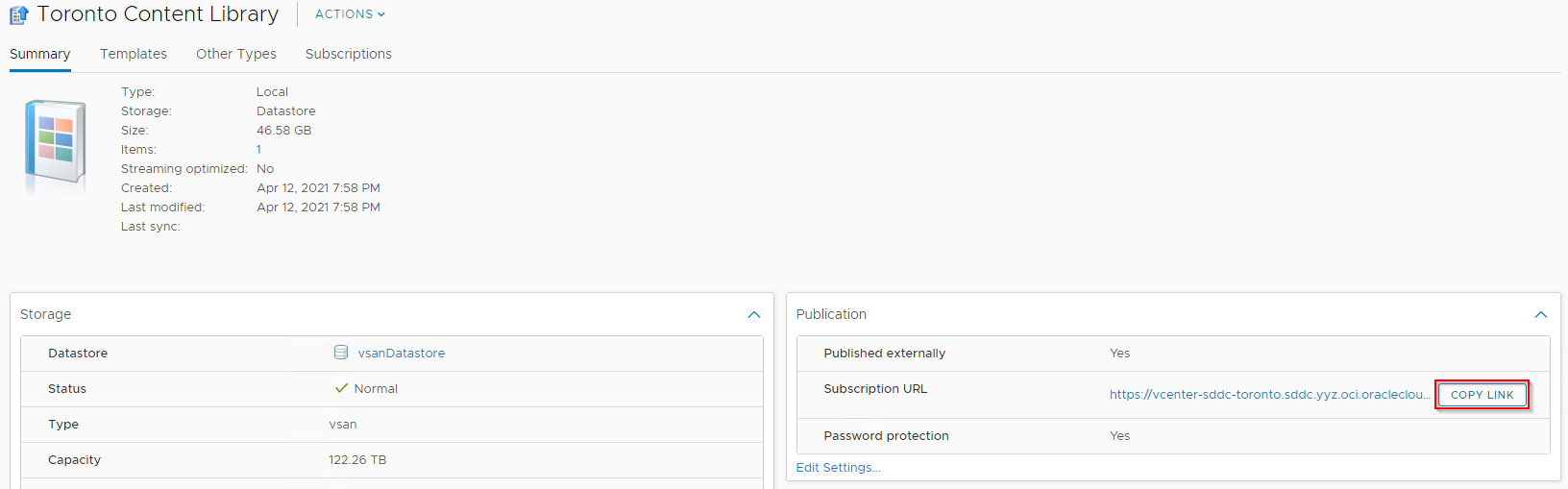Switch to the Summary tab
Viewport: 1568px width, 489px height.
click(x=39, y=54)
